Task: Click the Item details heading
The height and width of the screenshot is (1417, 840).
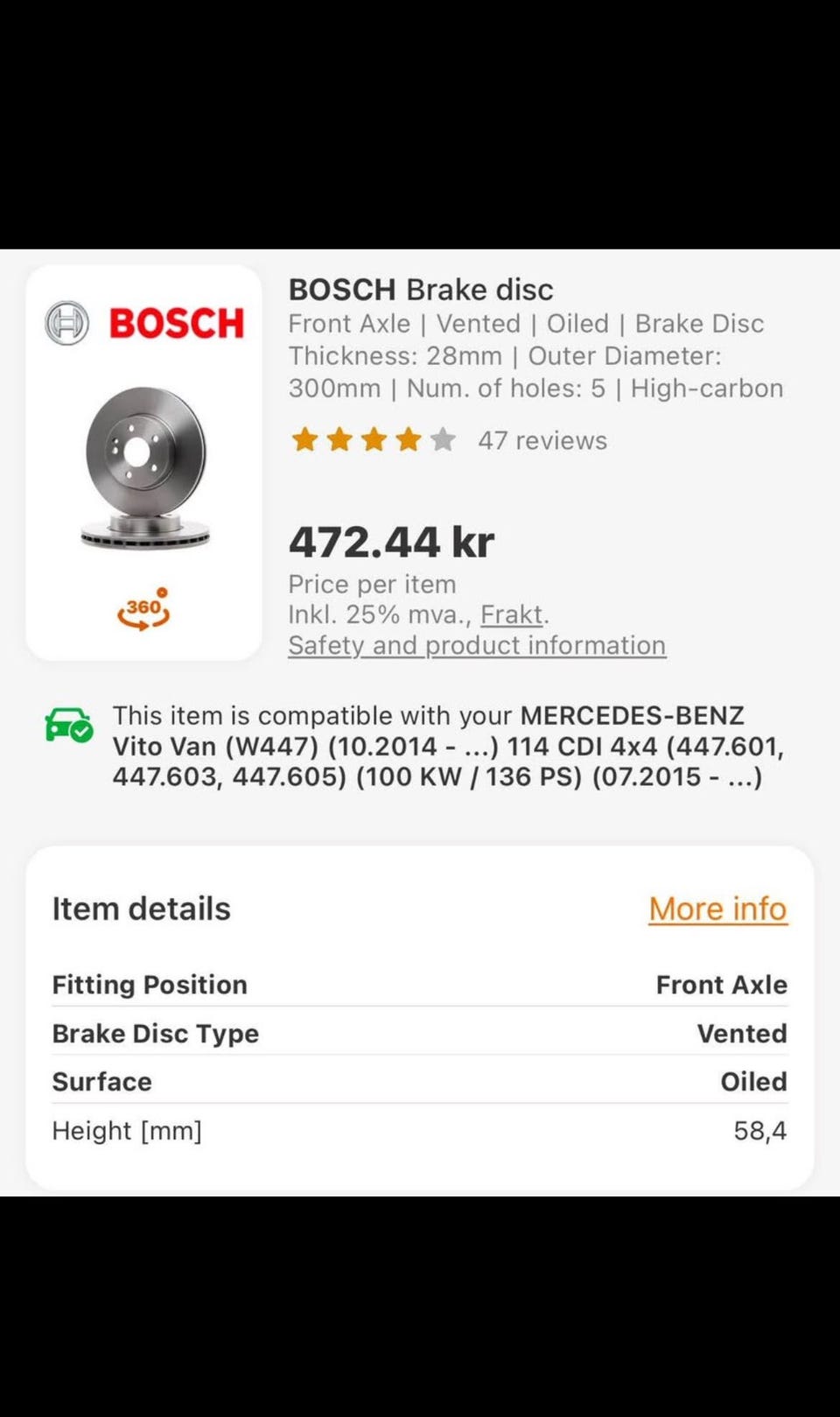Action: click(x=142, y=909)
